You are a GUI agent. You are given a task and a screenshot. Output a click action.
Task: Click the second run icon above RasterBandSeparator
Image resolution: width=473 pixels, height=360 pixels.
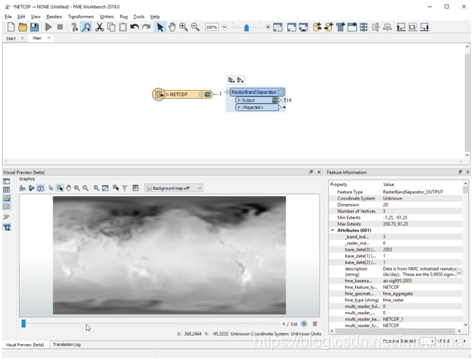[240, 80]
